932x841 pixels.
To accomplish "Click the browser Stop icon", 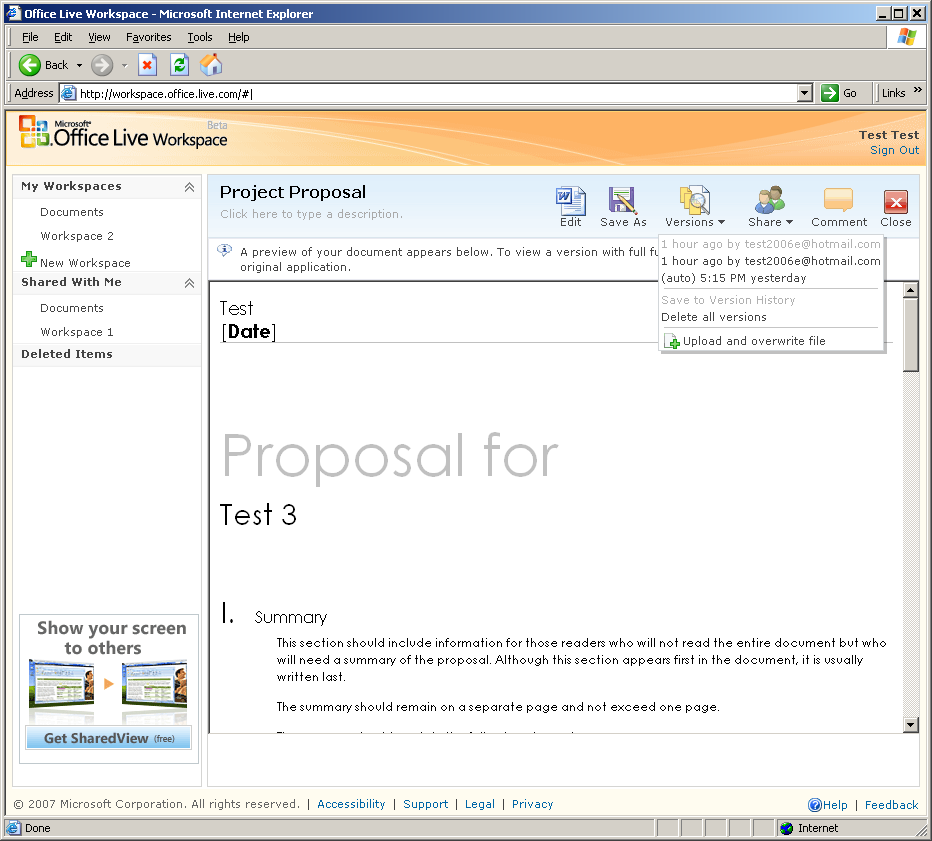I will [x=147, y=65].
